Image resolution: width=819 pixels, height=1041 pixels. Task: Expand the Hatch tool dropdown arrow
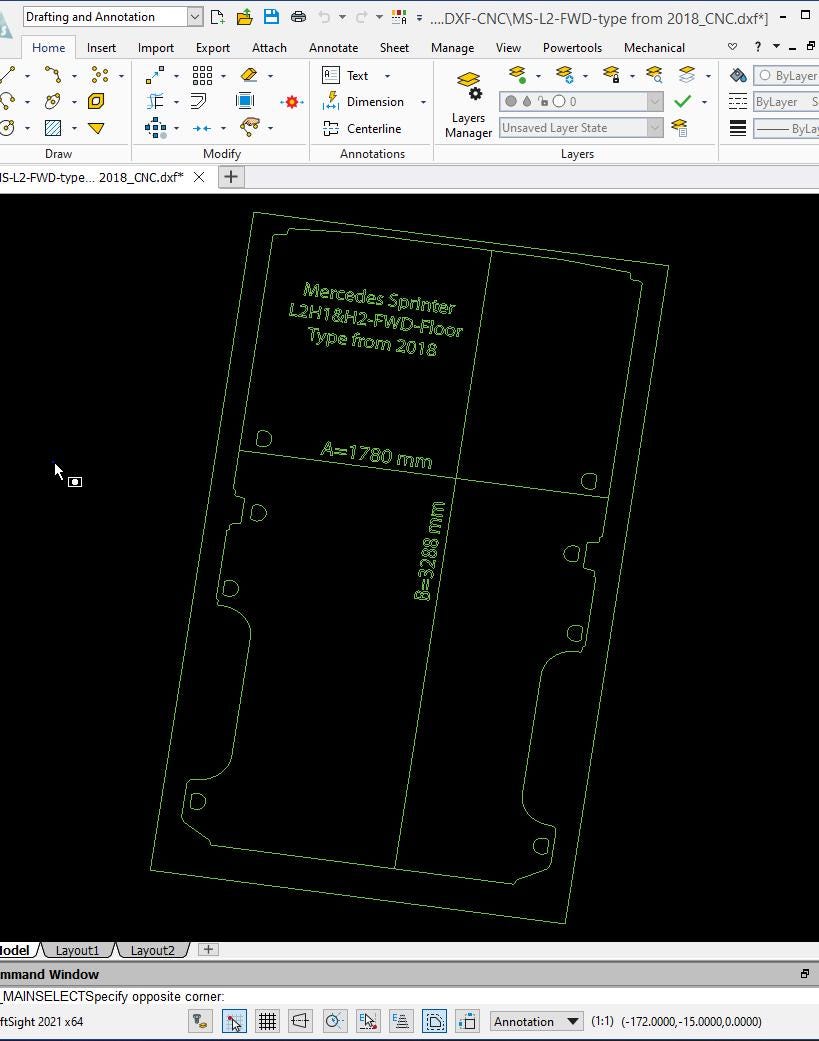[x=74, y=128]
